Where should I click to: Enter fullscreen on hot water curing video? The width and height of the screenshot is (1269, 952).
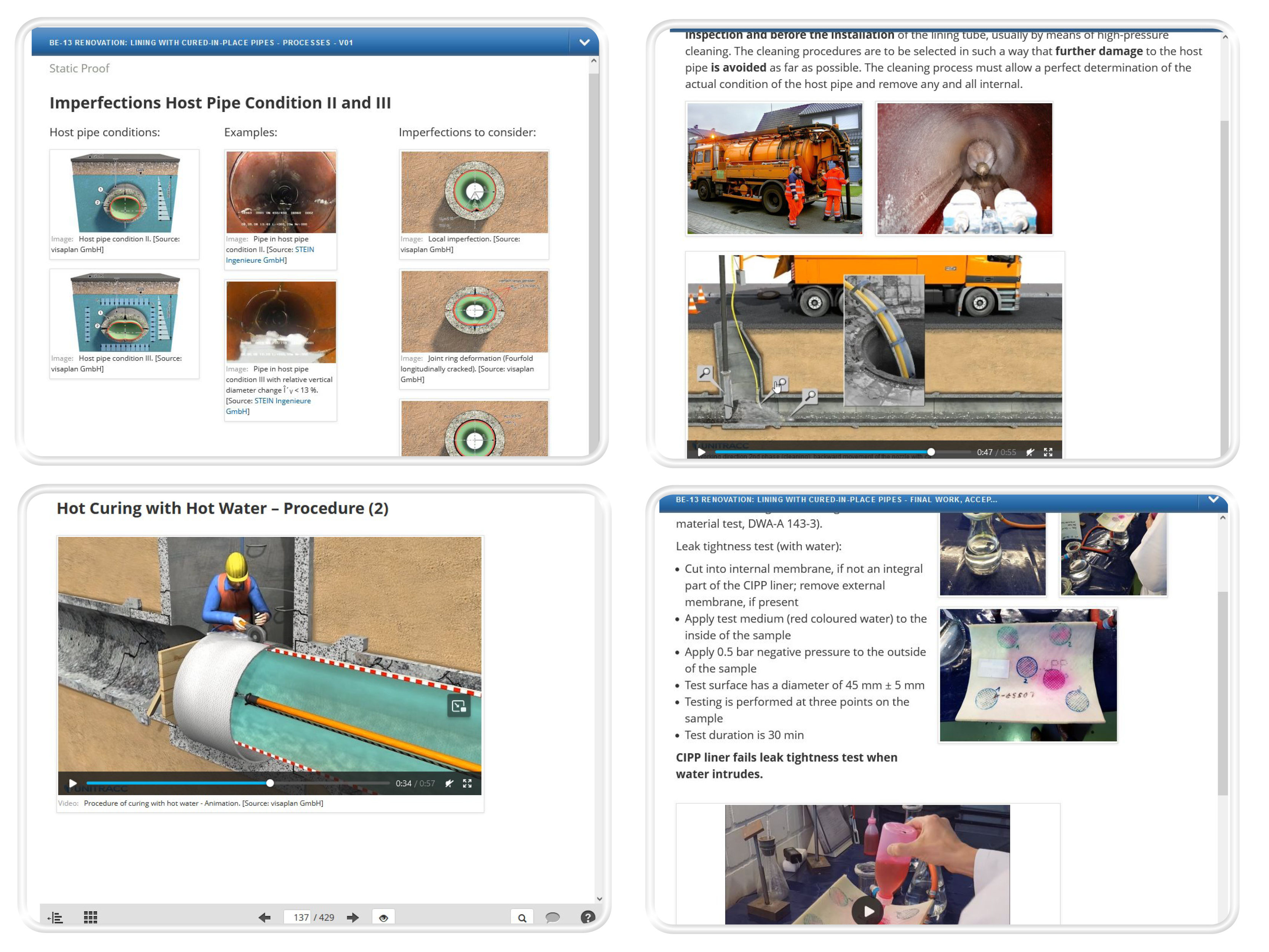pyautogui.click(x=468, y=783)
